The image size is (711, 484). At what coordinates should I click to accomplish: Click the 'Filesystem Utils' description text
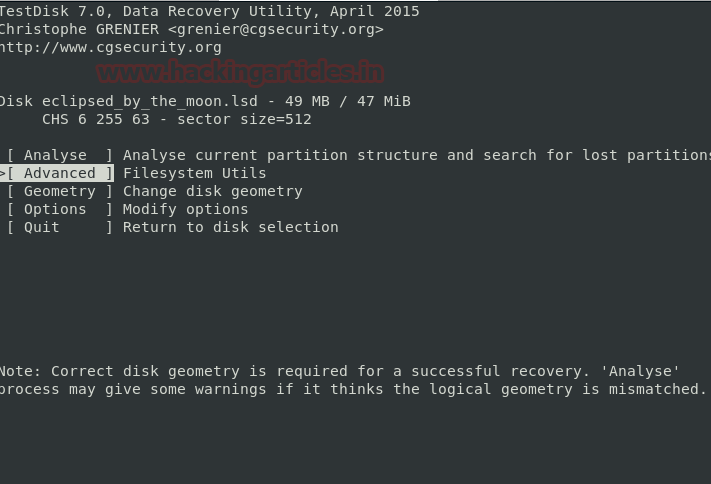tap(194, 173)
